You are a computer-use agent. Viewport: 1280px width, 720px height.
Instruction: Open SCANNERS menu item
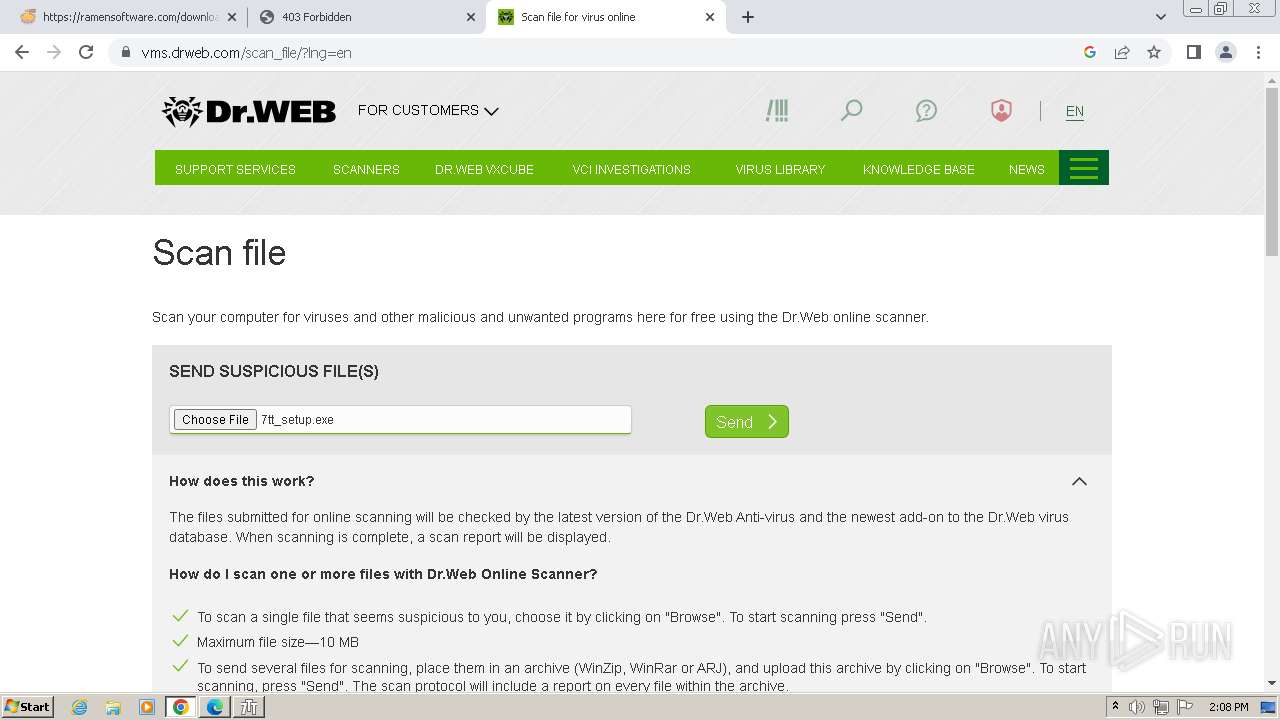[366, 169]
